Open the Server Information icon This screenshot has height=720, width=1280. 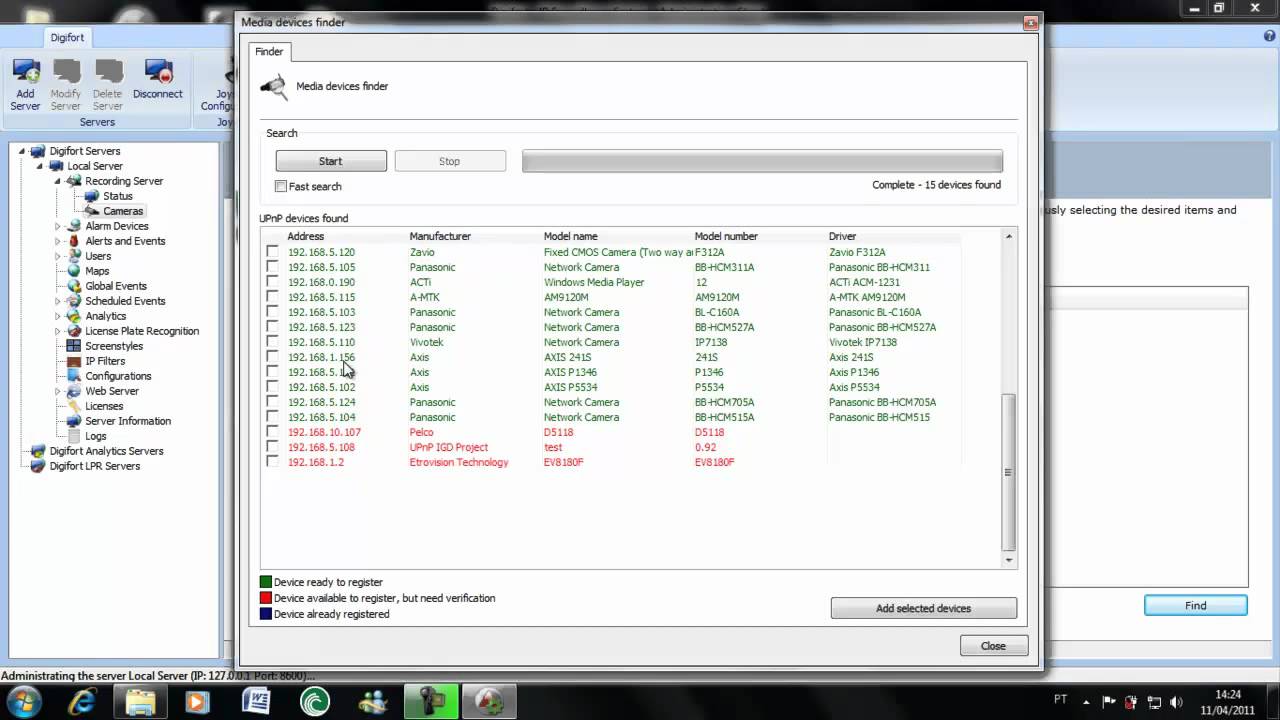[x=74, y=421]
